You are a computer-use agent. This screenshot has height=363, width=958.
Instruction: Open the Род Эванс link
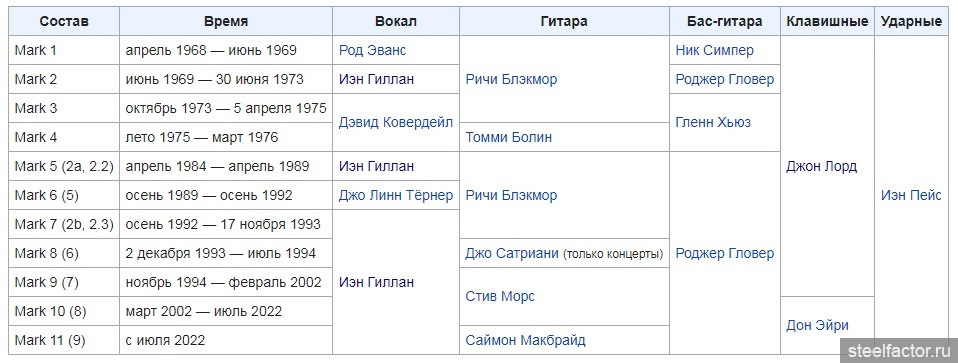pos(372,50)
